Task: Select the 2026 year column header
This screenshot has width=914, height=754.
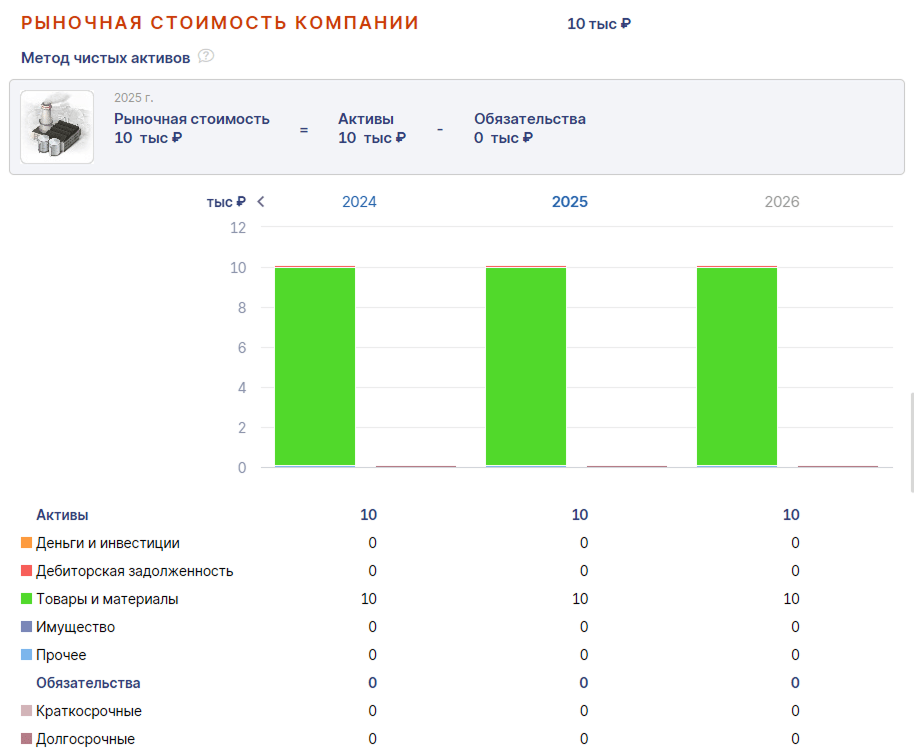Action: pyautogui.click(x=782, y=202)
